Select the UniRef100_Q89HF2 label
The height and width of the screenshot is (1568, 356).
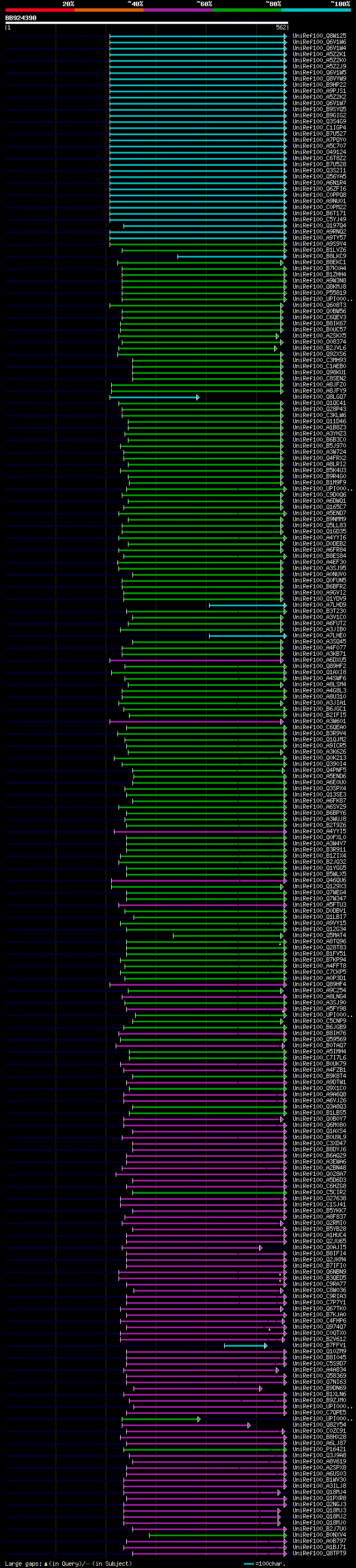pyautogui.click(x=319, y=666)
